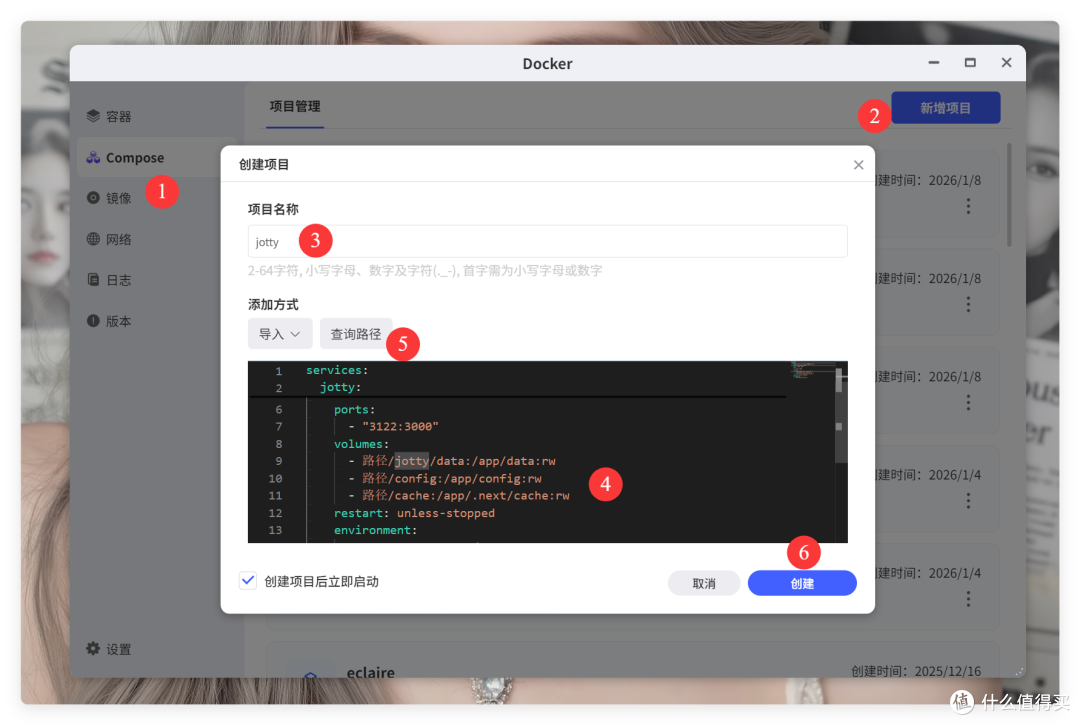Open the 镜像 images section
This screenshot has height=725, width=1080.
pos(109,198)
